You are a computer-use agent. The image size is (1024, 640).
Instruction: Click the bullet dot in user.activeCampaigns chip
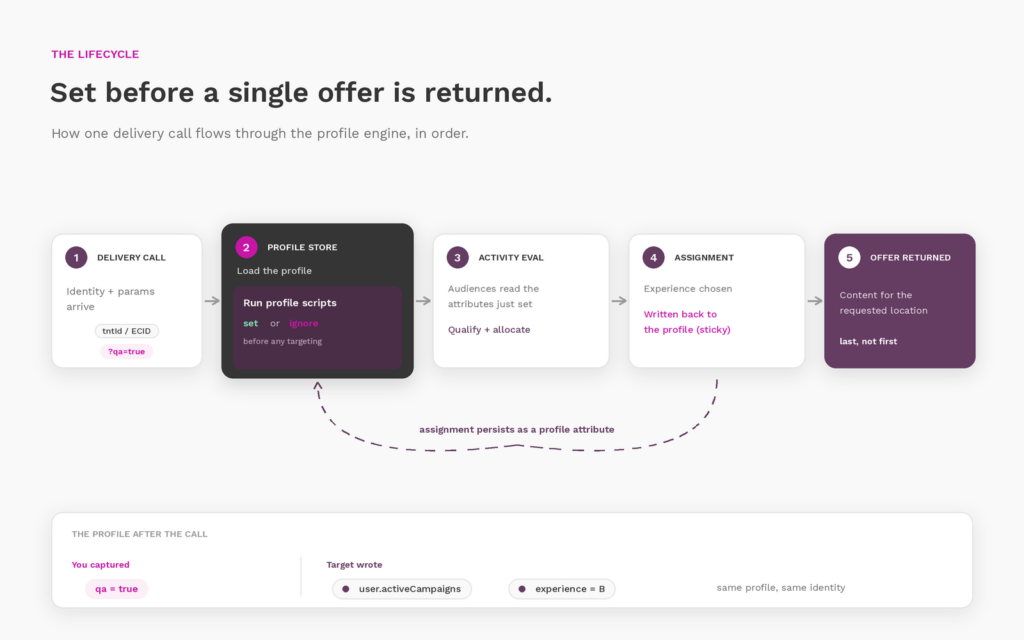coord(345,589)
